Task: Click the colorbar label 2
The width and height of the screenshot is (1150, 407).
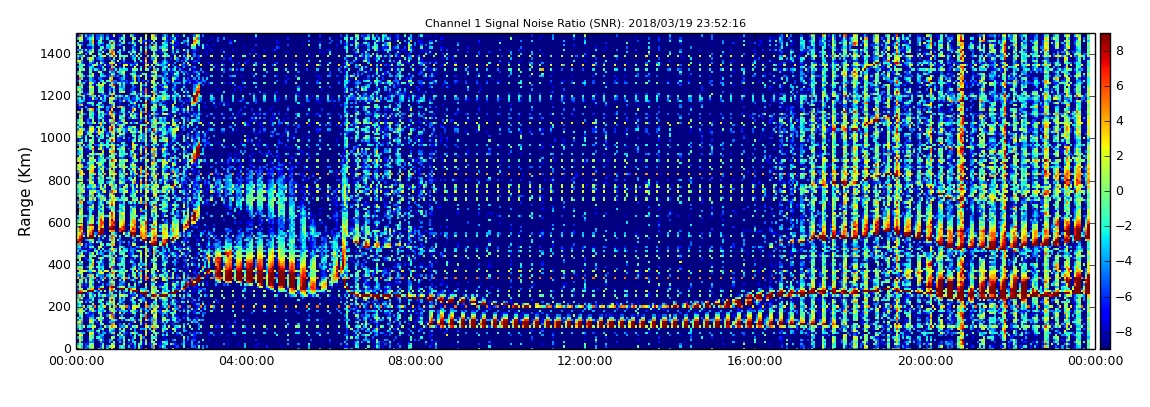Action: coord(1120,156)
